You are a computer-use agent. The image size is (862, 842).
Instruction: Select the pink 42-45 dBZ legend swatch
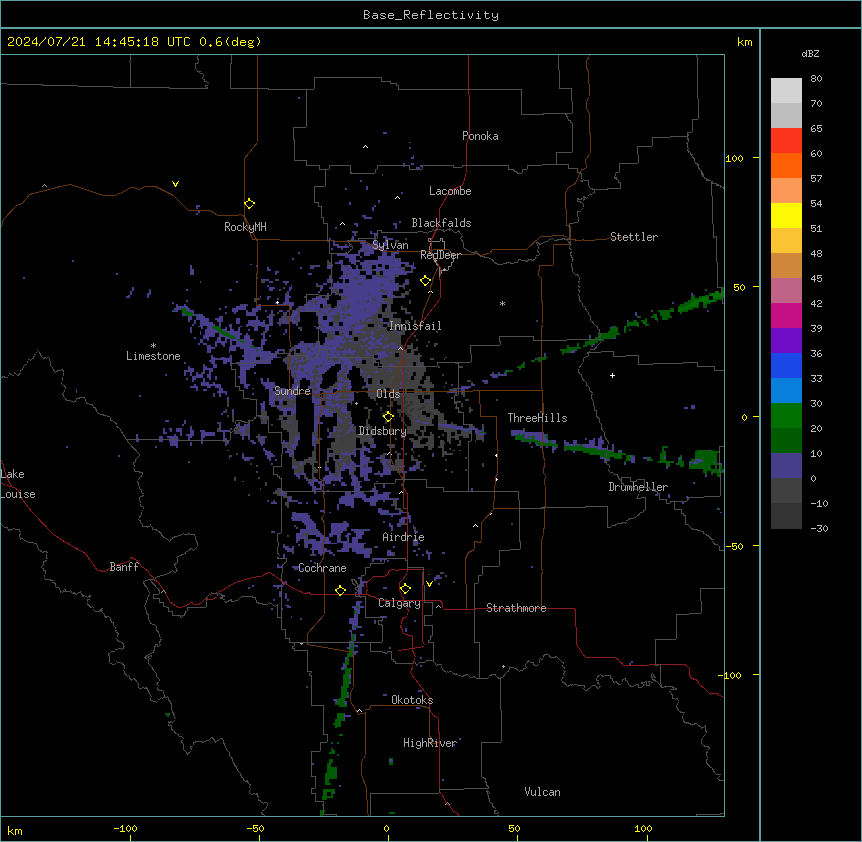[x=786, y=291]
